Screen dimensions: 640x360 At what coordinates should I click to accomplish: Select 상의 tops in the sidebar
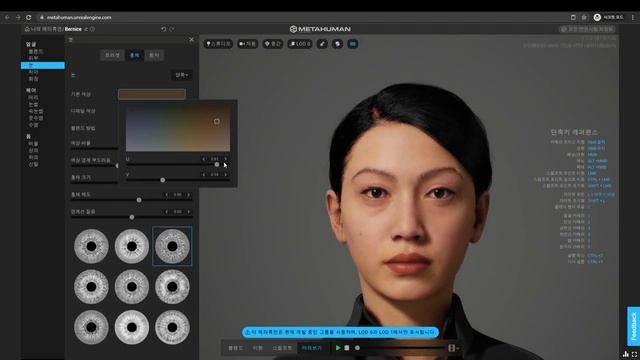33,151
